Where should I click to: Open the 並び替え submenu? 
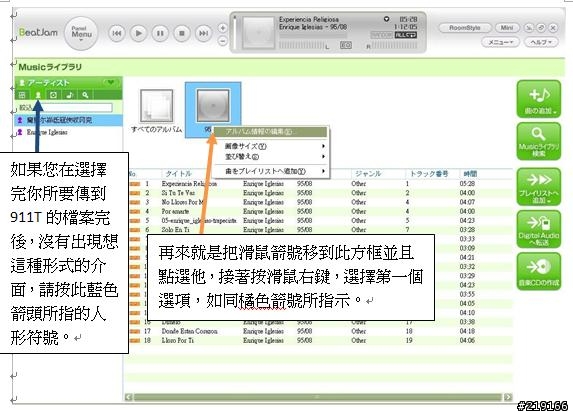click(270, 157)
